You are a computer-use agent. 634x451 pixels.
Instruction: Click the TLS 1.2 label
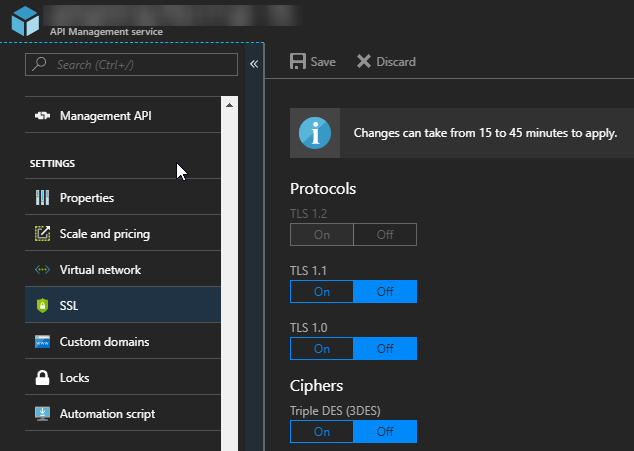309,214
